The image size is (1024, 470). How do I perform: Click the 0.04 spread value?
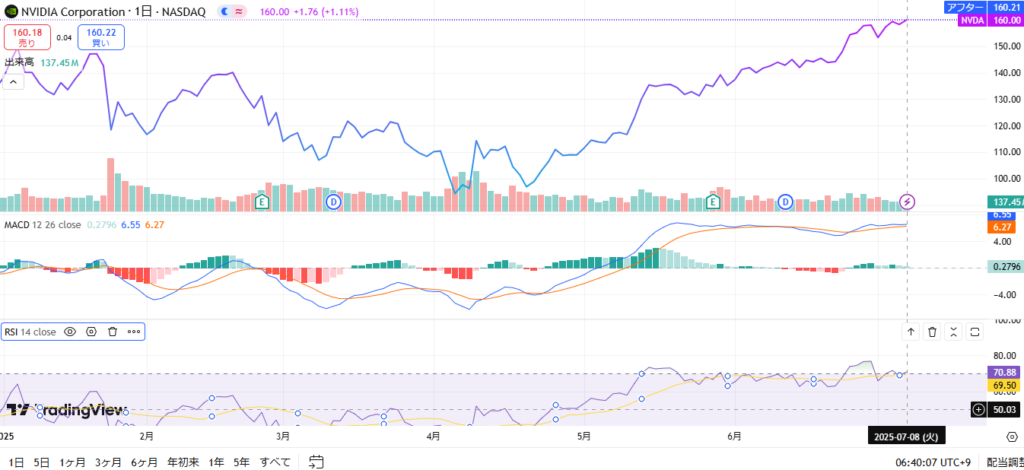(63, 37)
